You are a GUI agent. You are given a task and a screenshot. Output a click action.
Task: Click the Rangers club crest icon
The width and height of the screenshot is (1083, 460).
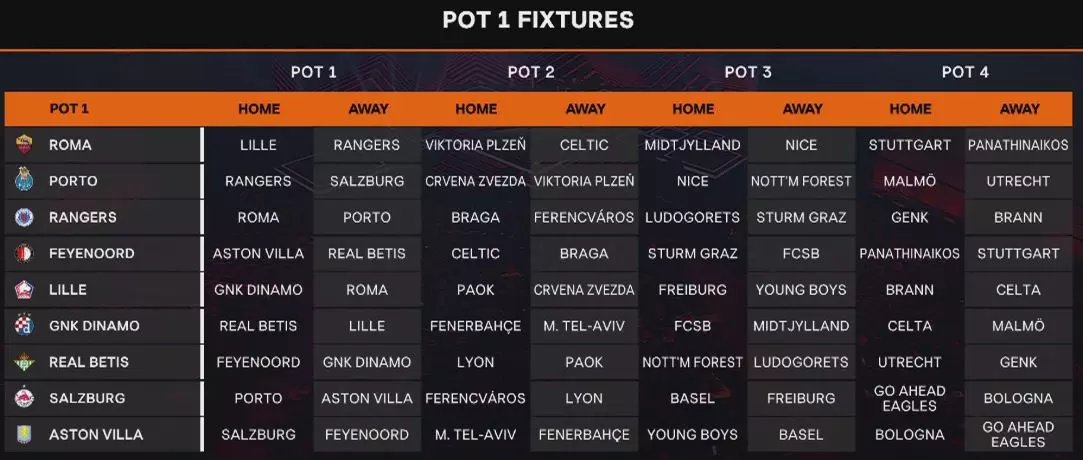tap(24, 217)
